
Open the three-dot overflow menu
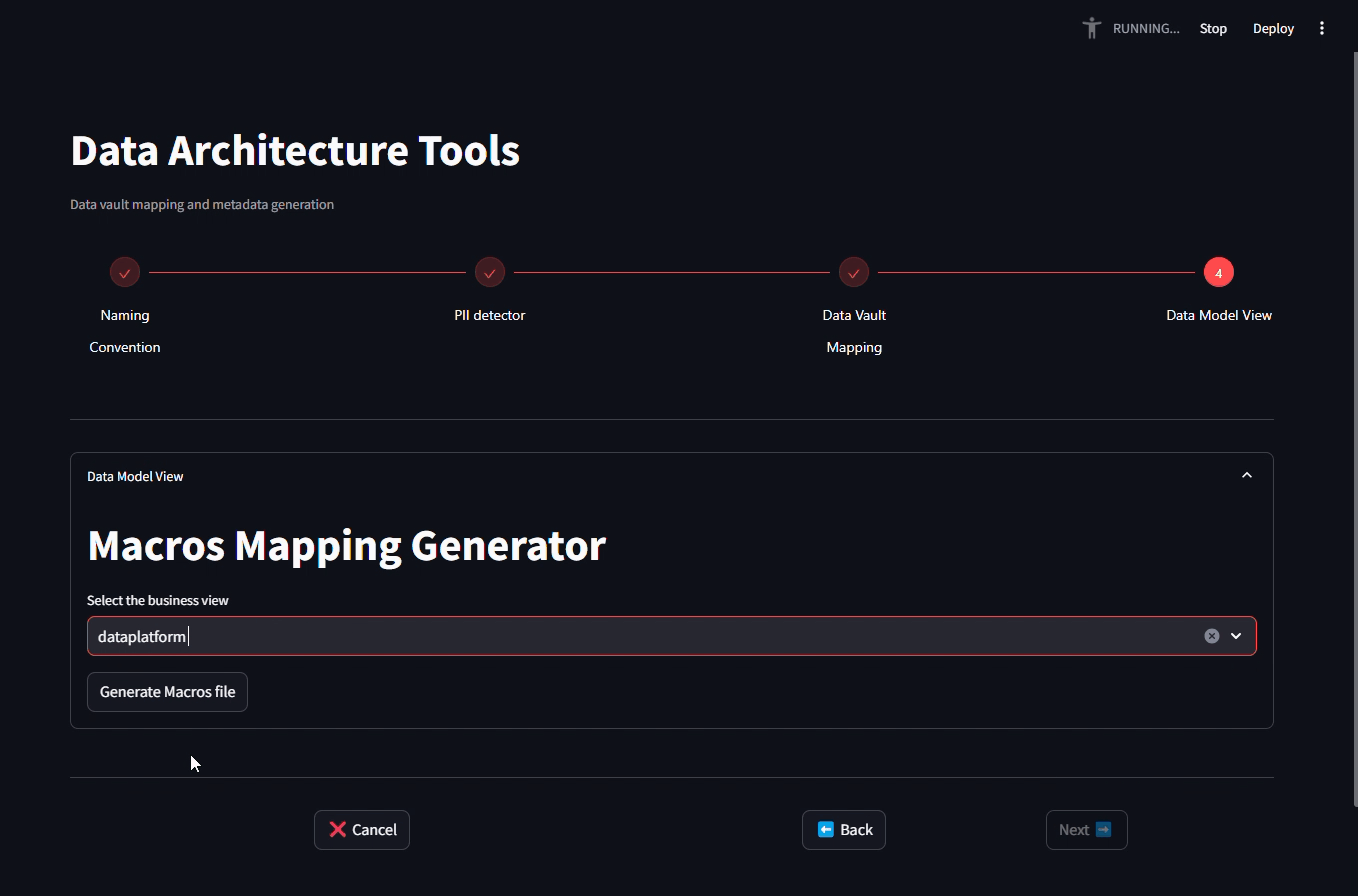click(x=1322, y=27)
